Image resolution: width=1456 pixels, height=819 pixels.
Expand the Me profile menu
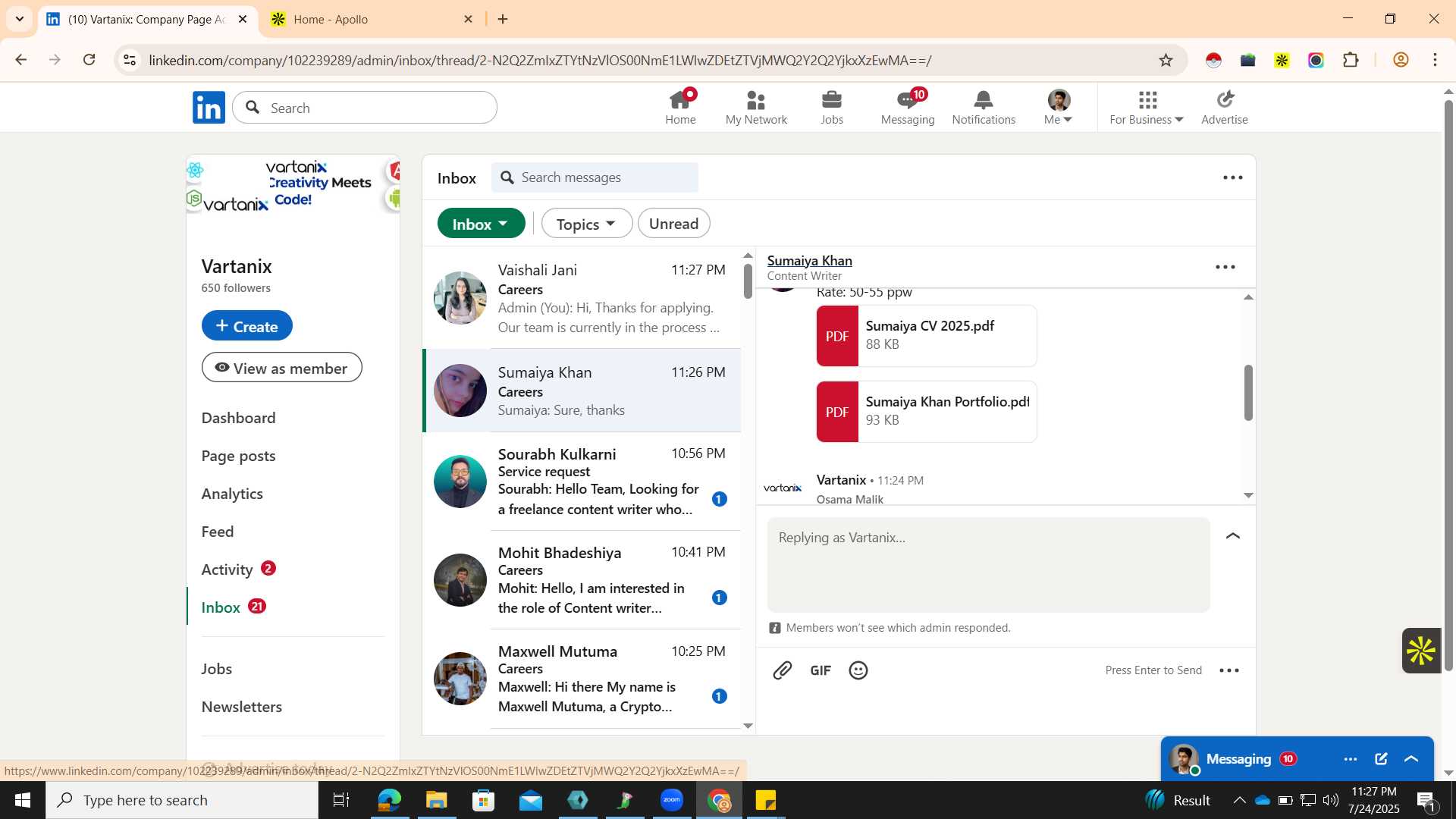[1059, 107]
